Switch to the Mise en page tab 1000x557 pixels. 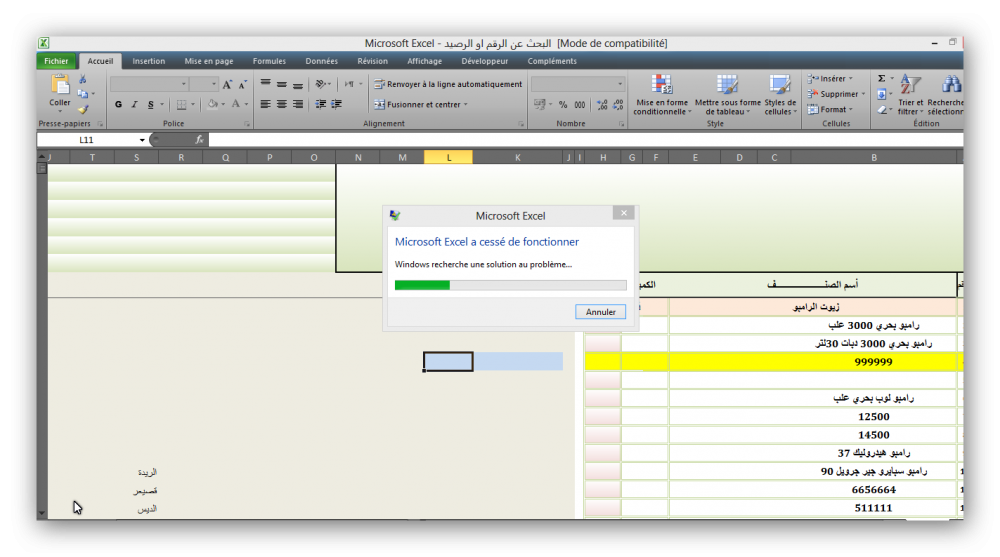(x=209, y=61)
